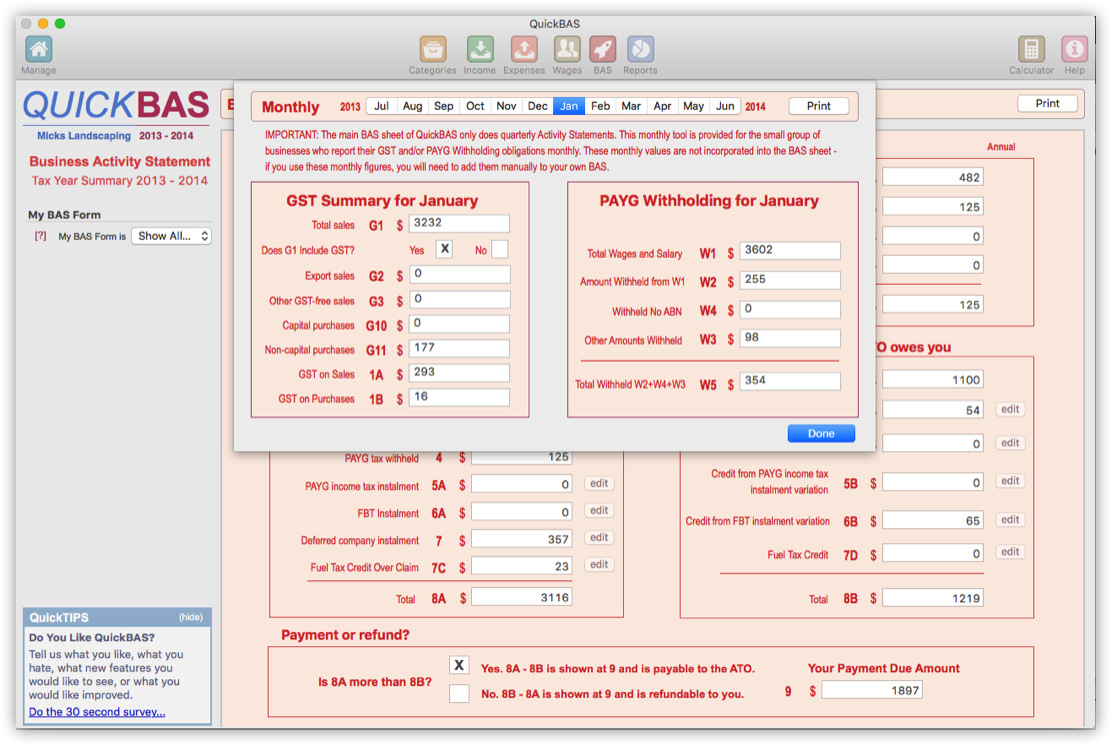The width and height of the screenshot is (1112, 746).
Task: Hide the QuickTIPS panel
Action: tap(190, 617)
